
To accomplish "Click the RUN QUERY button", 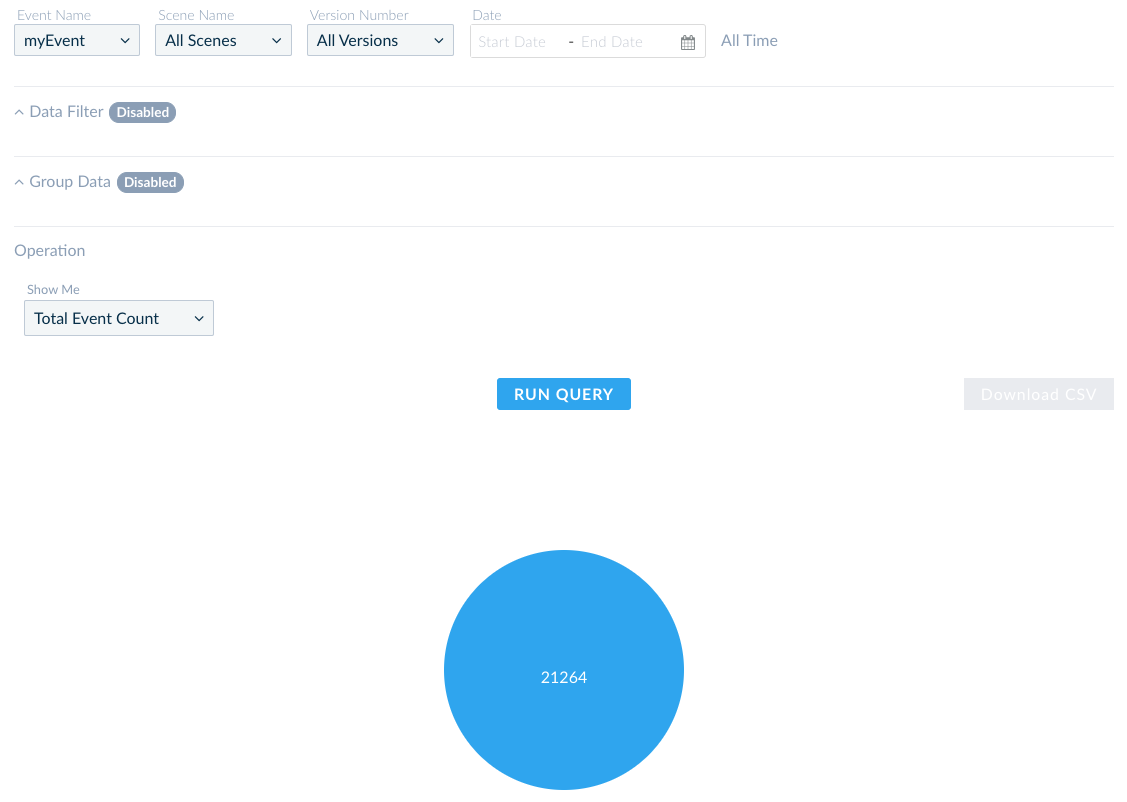I will 563,393.
